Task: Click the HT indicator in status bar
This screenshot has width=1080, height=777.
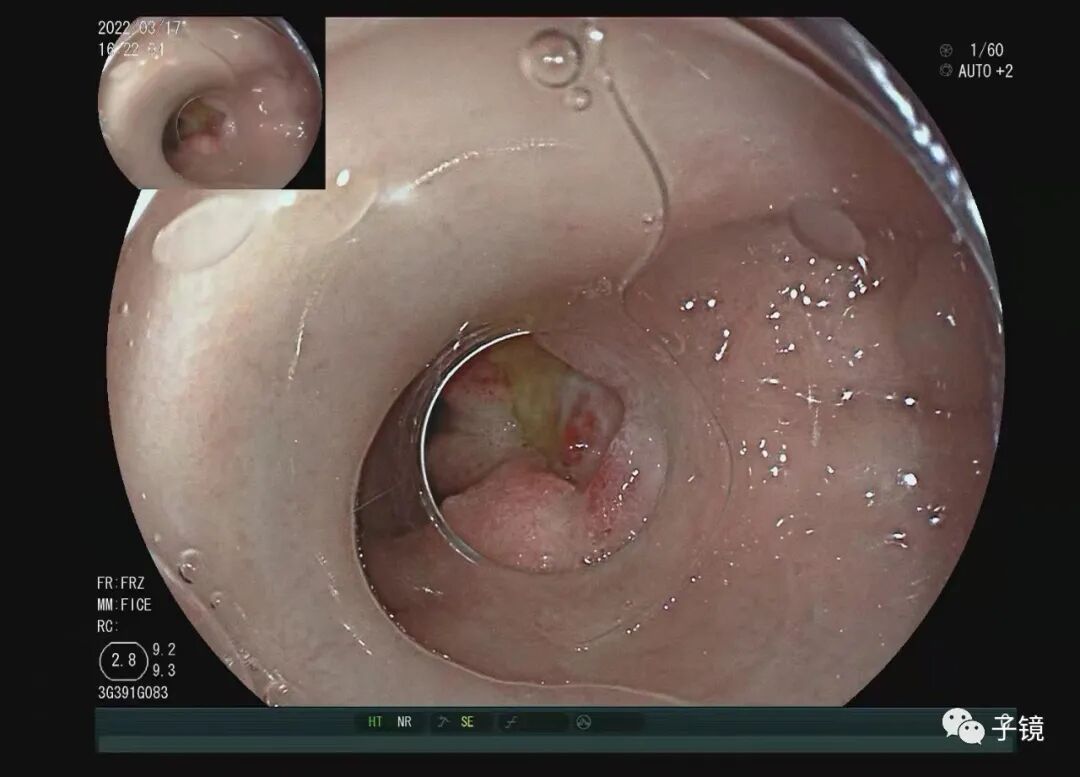Action: (375, 722)
